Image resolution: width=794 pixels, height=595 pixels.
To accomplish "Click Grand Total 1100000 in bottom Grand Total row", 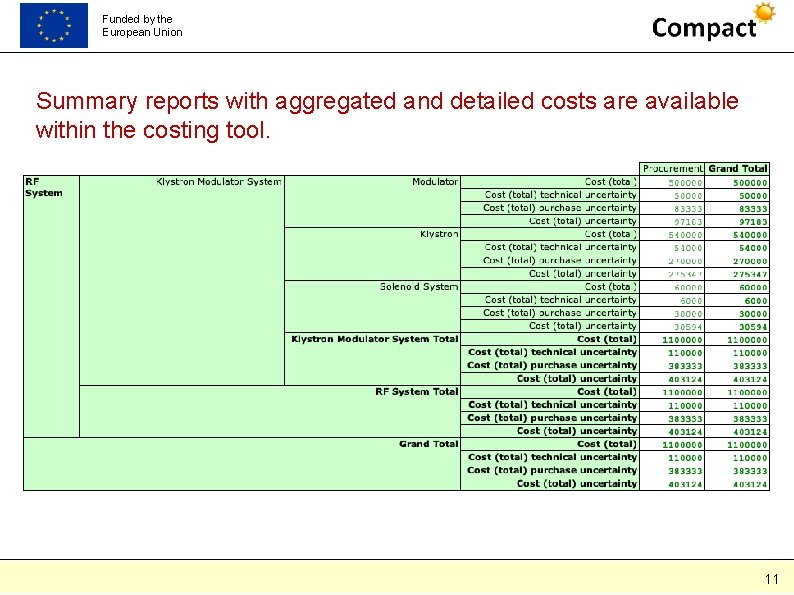I will [747, 445].
